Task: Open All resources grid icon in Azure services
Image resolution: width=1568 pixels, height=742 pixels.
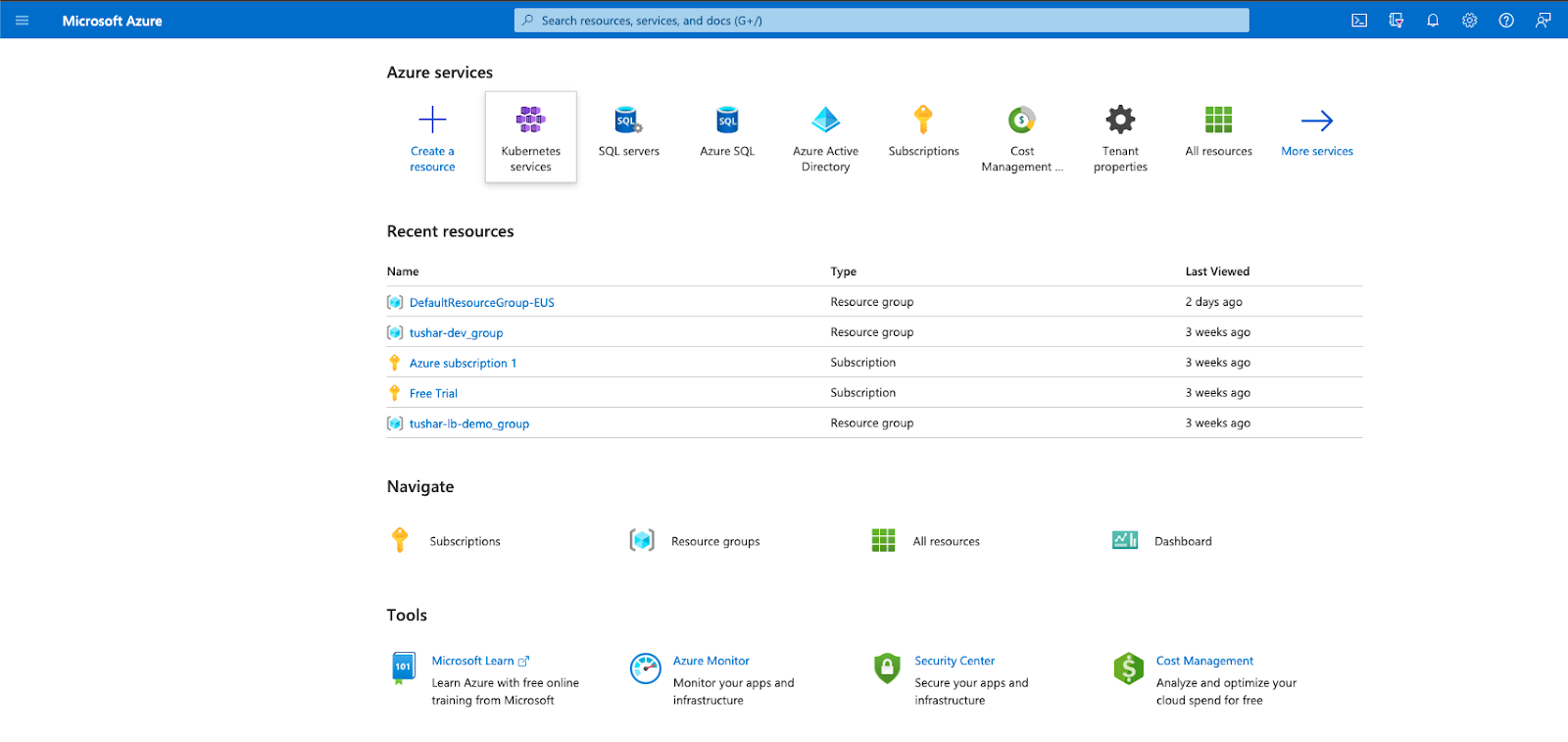Action: (1219, 120)
